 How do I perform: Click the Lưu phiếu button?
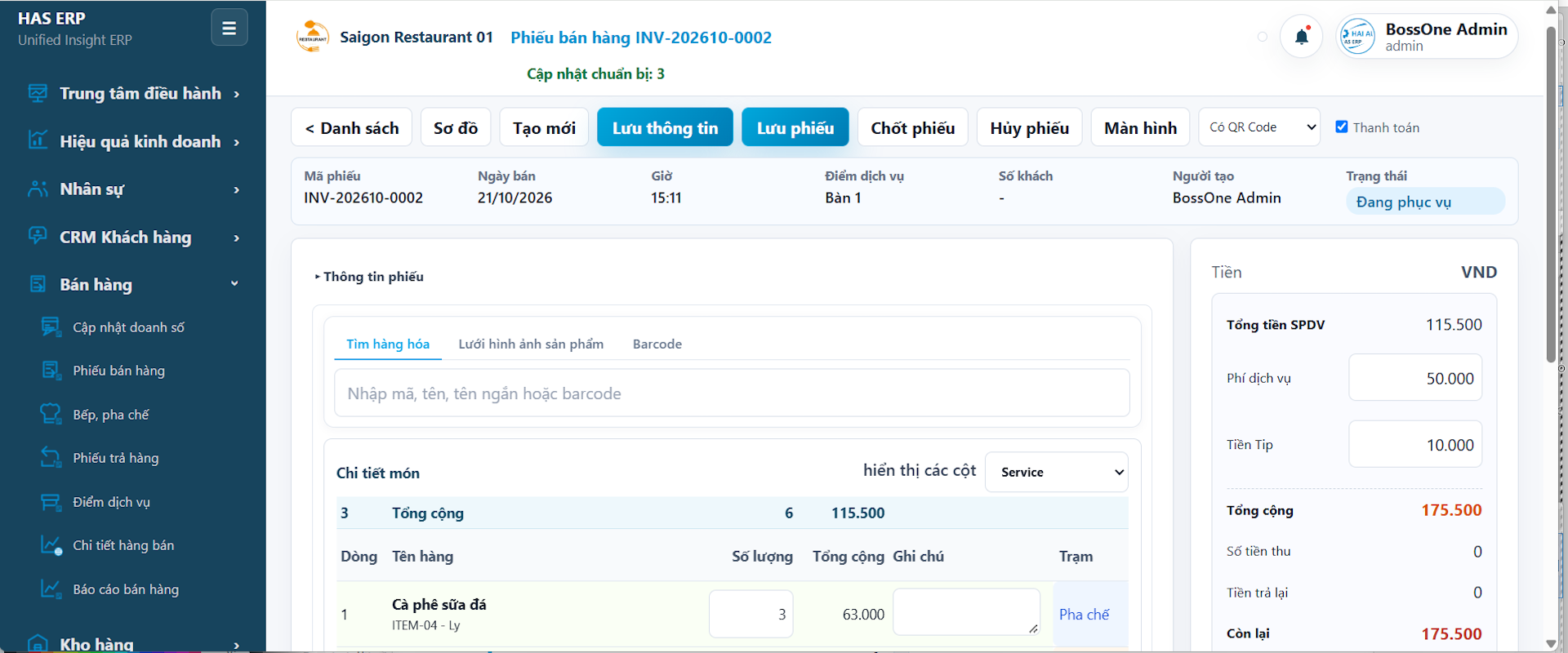[x=795, y=127]
